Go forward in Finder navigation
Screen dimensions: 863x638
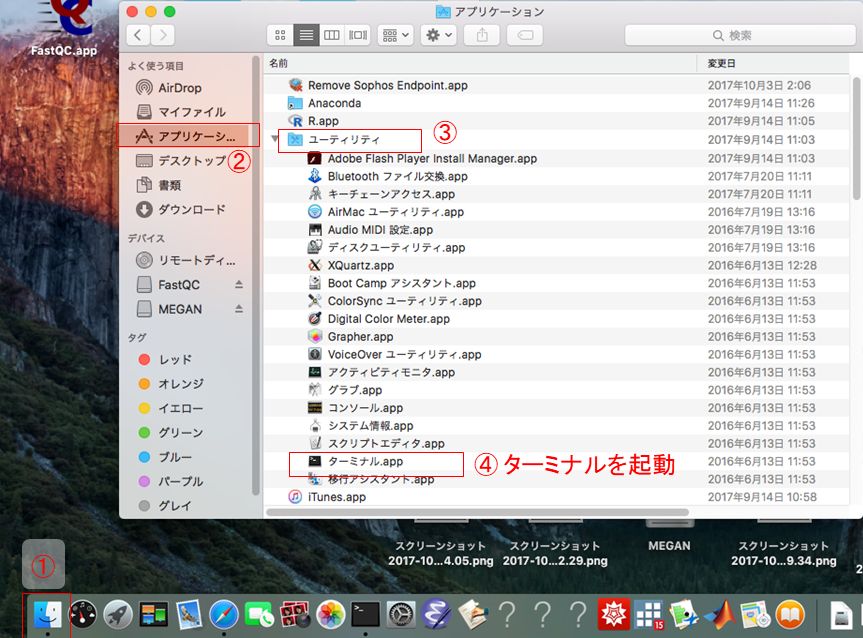pos(163,35)
